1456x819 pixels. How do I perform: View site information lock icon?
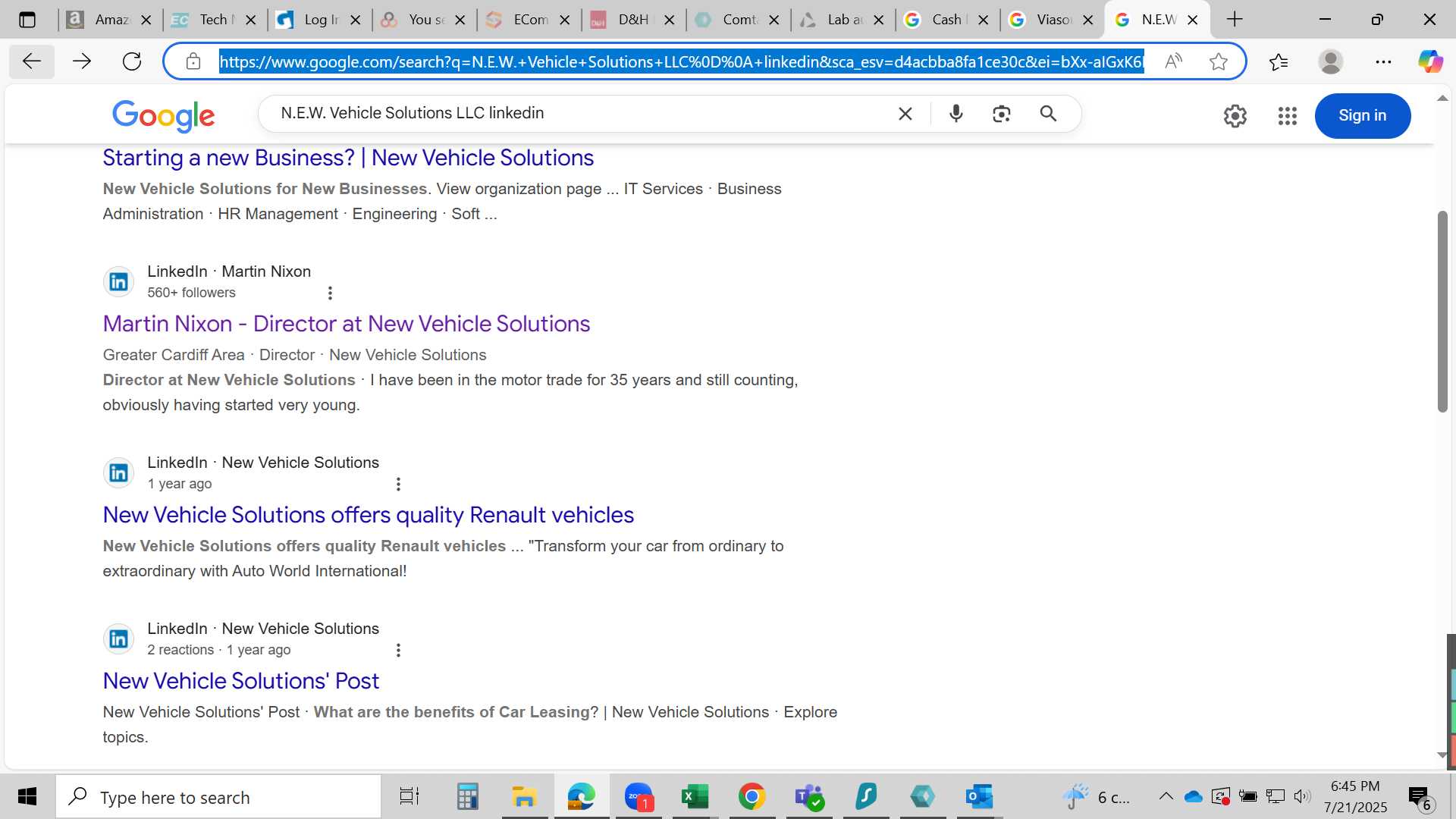pyautogui.click(x=193, y=61)
